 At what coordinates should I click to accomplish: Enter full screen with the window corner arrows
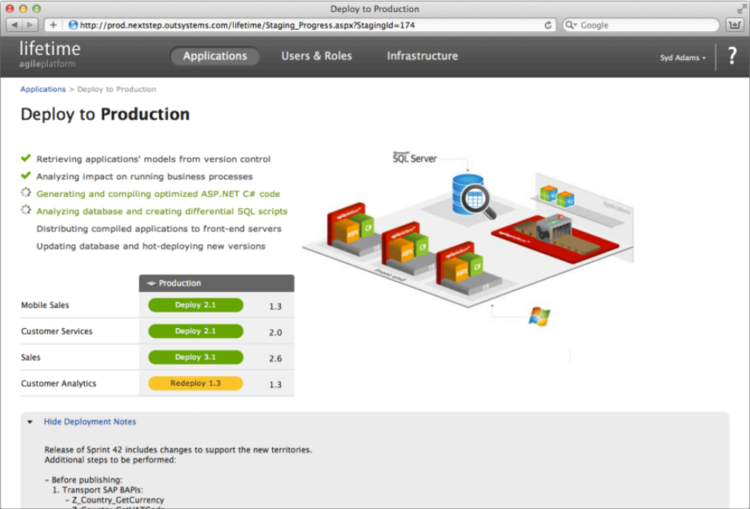(741, 9)
